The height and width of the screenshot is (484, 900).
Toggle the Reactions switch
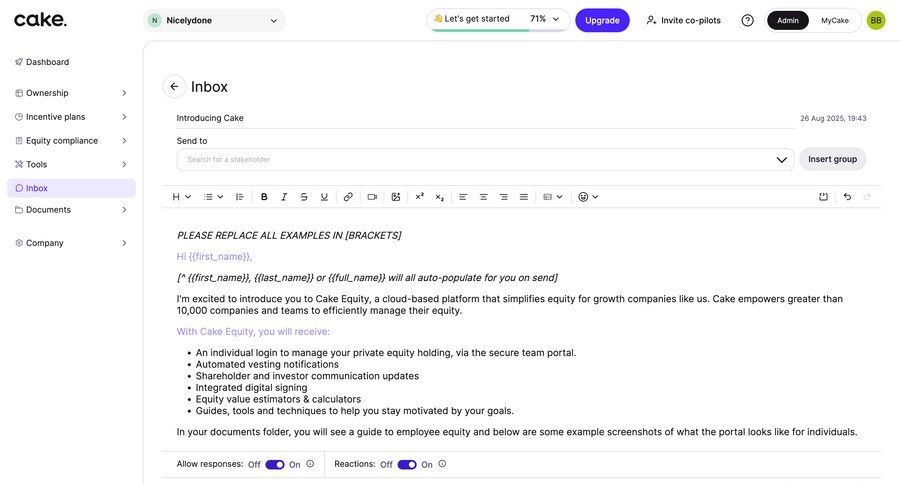pos(407,464)
